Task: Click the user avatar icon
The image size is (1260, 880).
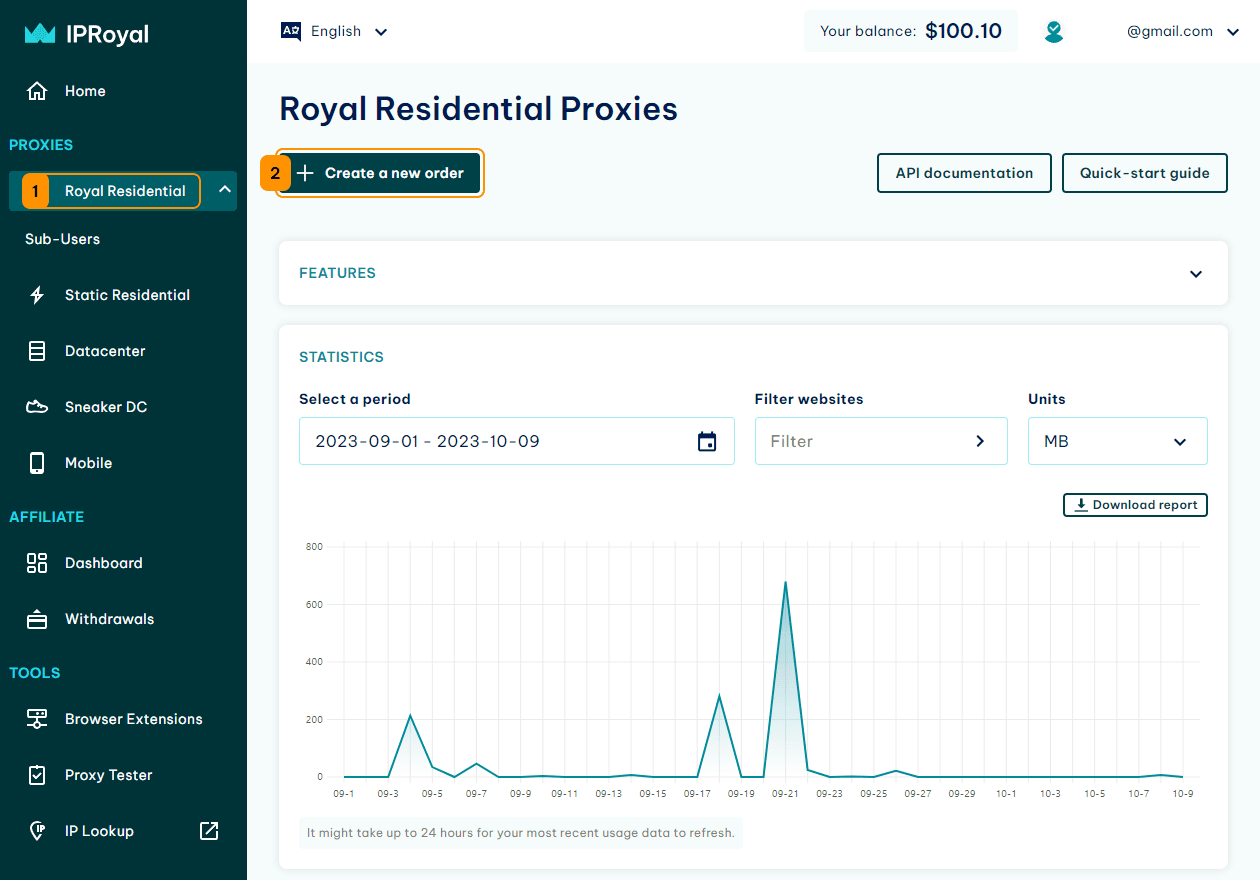Action: (x=1054, y=32)
